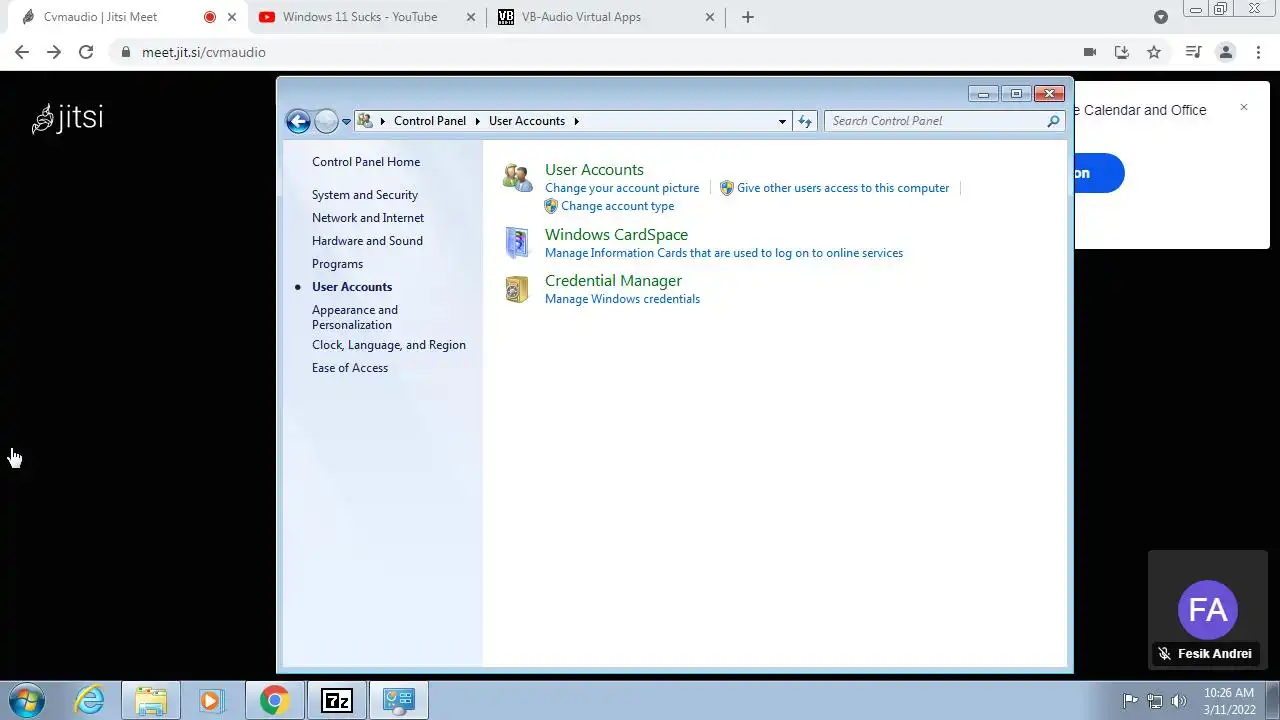This screenshot has width=1280, height=720.
Task: Open Chrome media controls icon
Action: pyautogui.click(x=1193, y=52)
